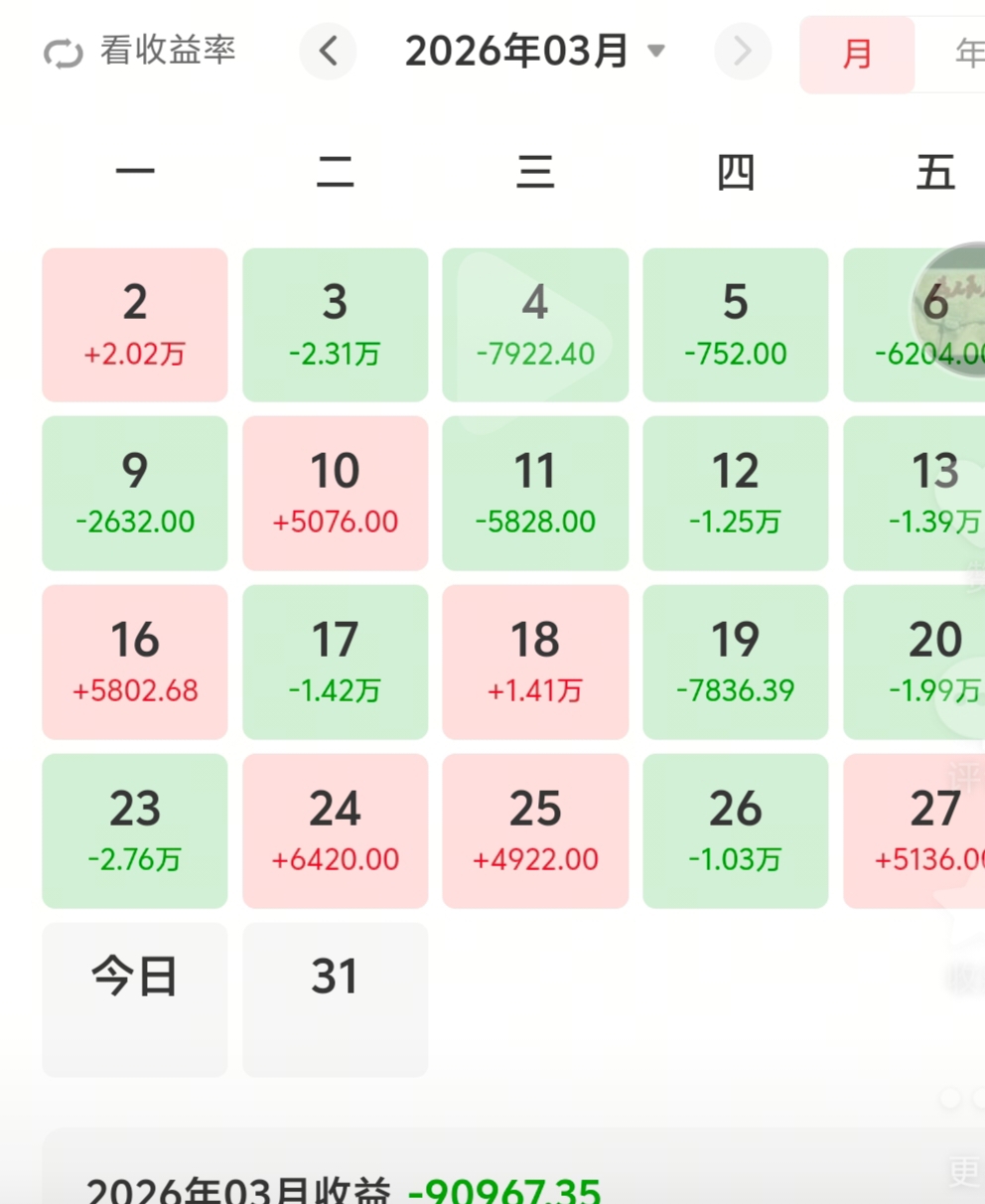Open the 2026年03月 month dropdown
The width and height of the screenshot is (985, 1204).
[516, 51]
